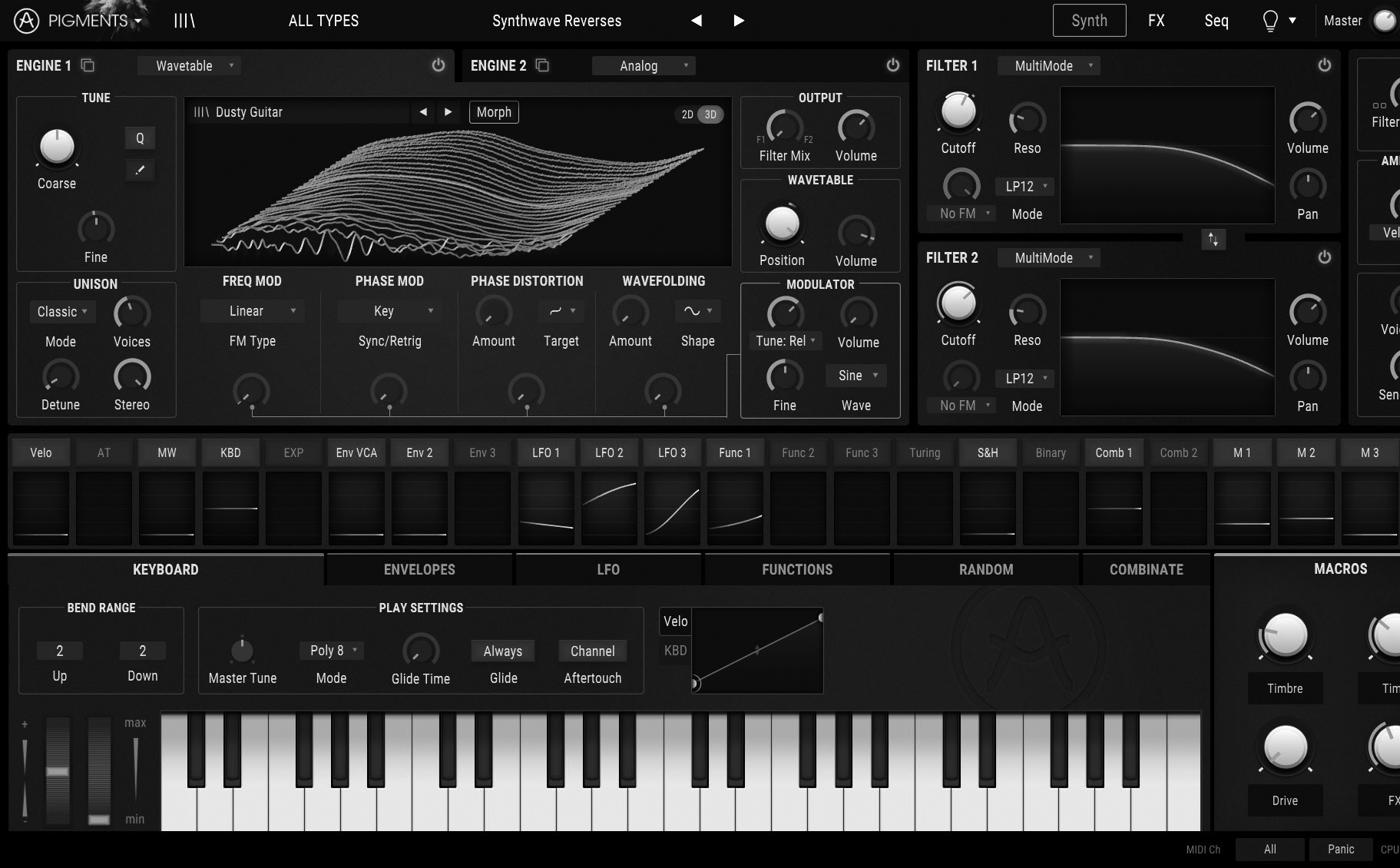Screen dimensions: 1400x868
Task: Open Filter 2 MultiMode type dropdown
Action: (1048, 258)
